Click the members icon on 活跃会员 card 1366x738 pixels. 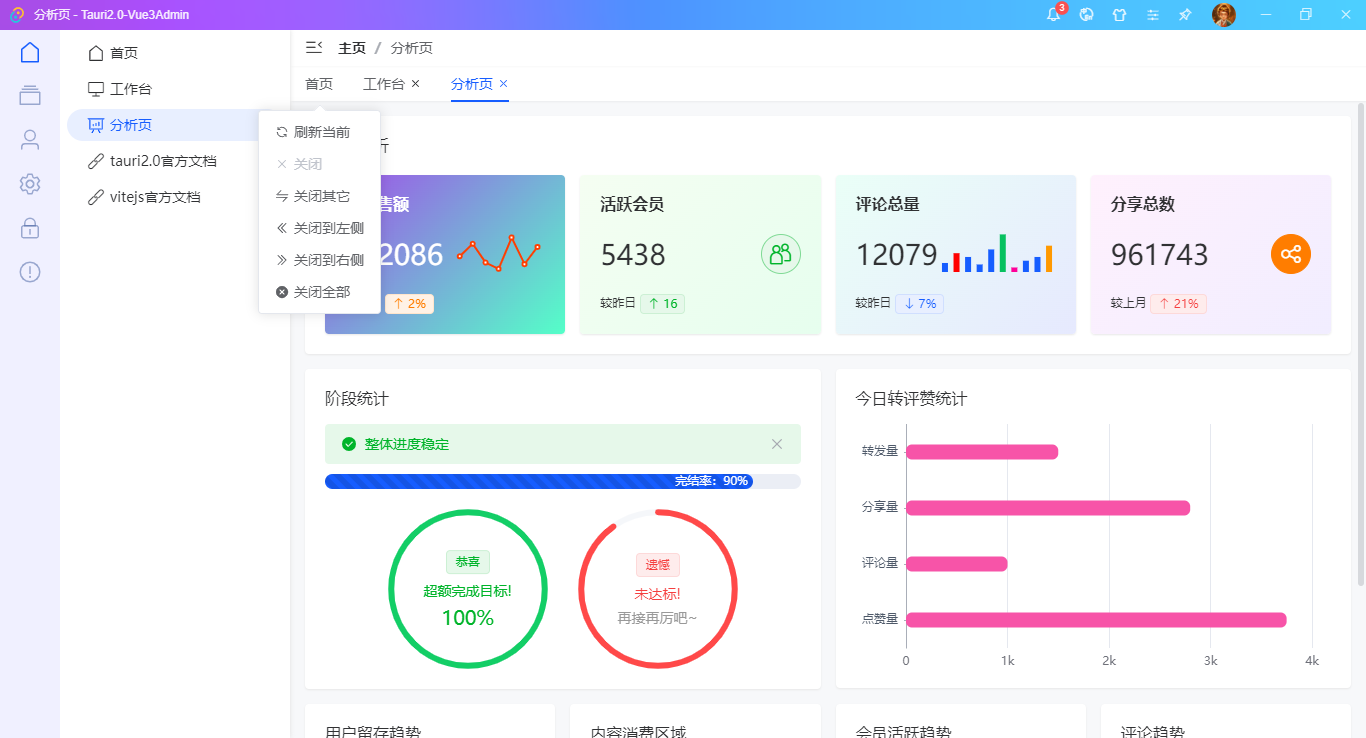click(x=781, y=254)
